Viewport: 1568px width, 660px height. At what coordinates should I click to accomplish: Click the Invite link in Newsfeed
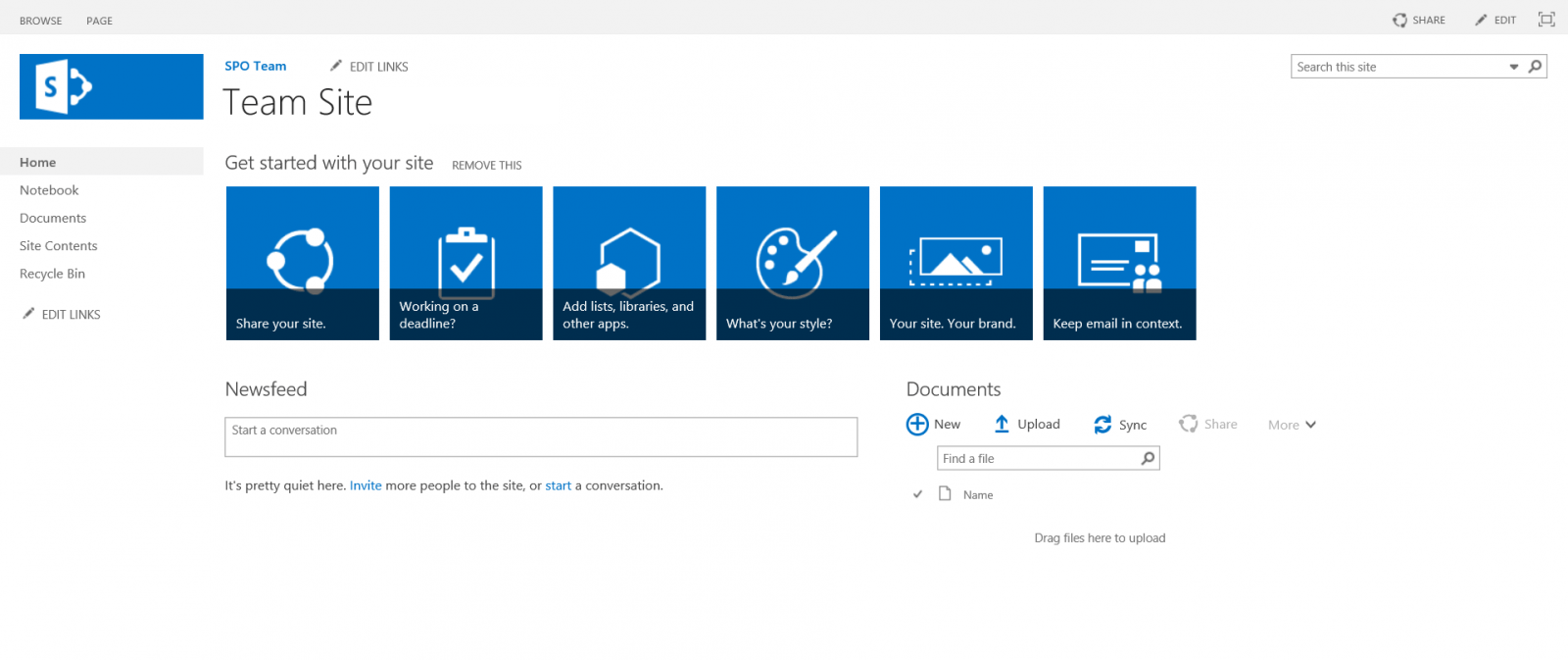[366, 485]
